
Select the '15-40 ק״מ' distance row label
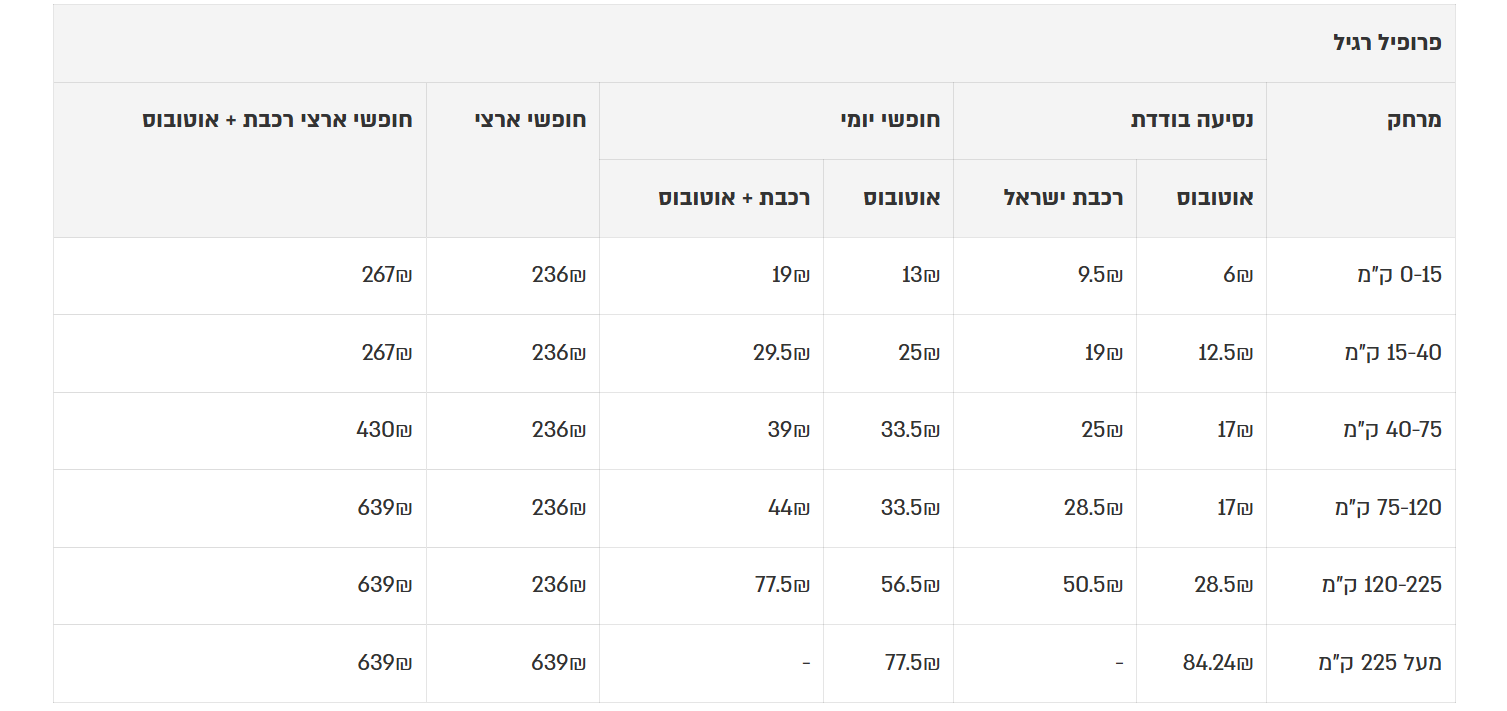1392,352
